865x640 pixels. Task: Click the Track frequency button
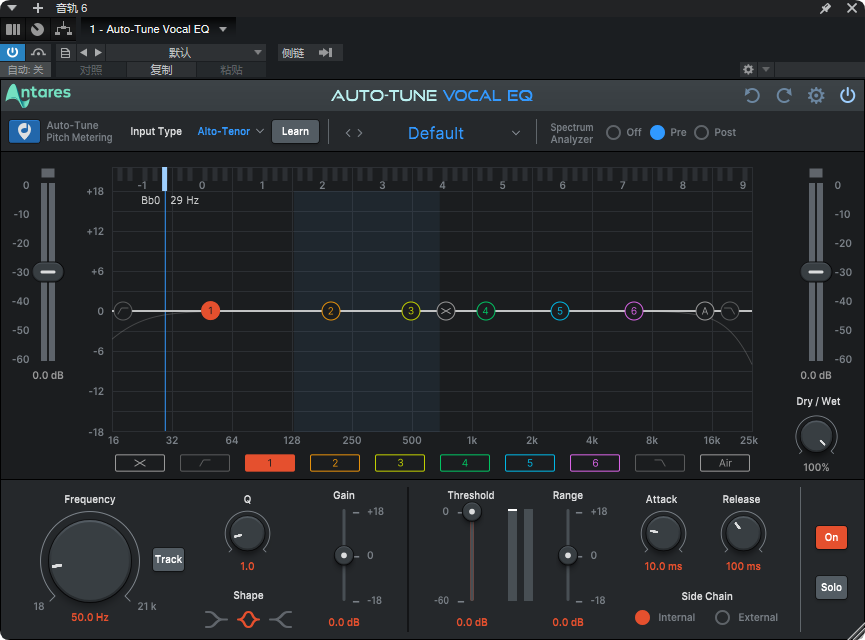point(168,559)
